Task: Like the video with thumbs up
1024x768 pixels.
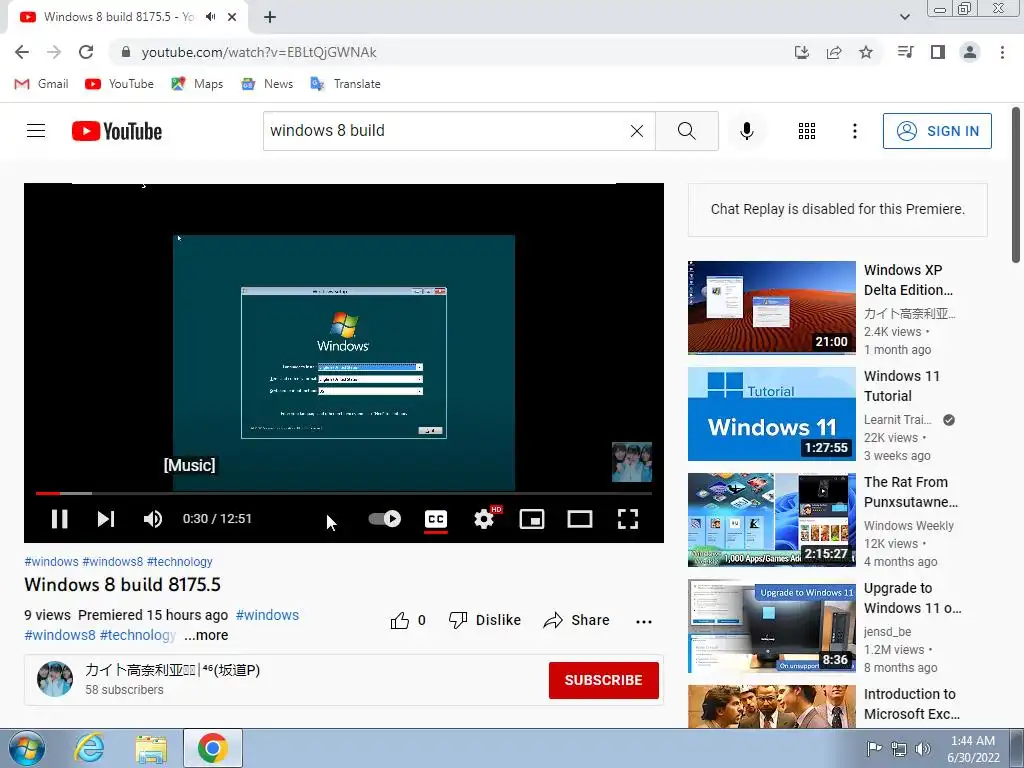Action: [x=408, y=620]
